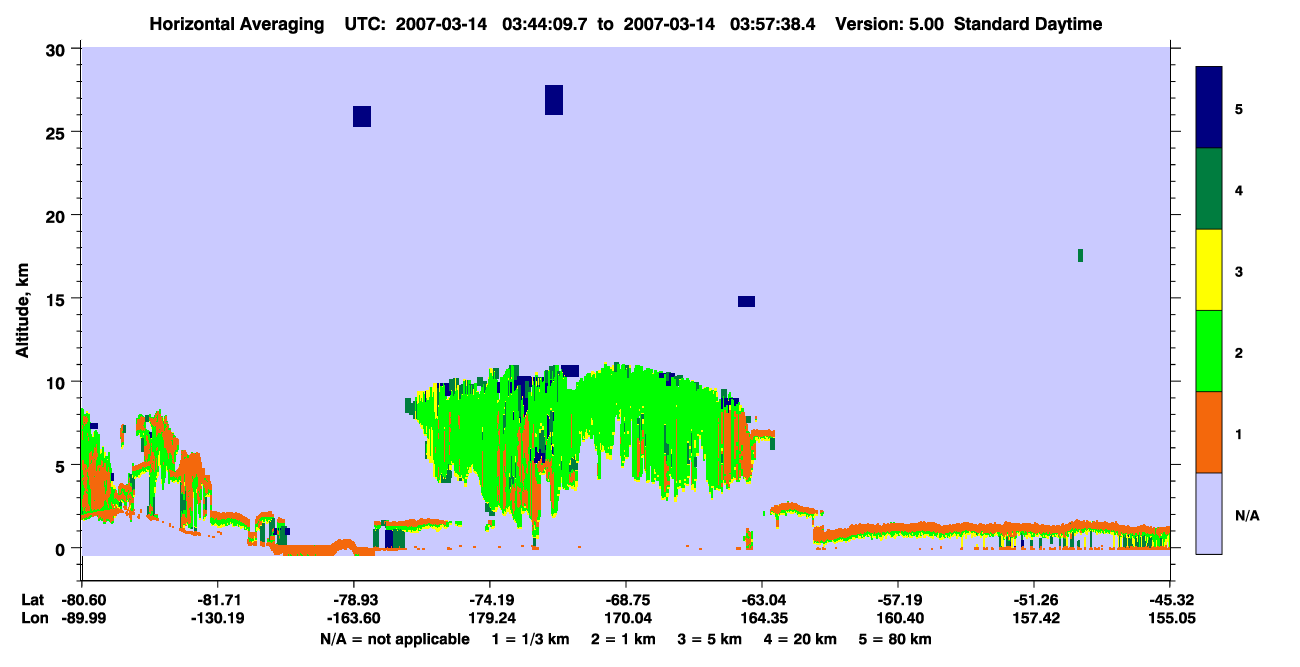Screen dimensions: 1300x667
Task: Click the longitude value '-89.99'
Action: tap(82, 618)
